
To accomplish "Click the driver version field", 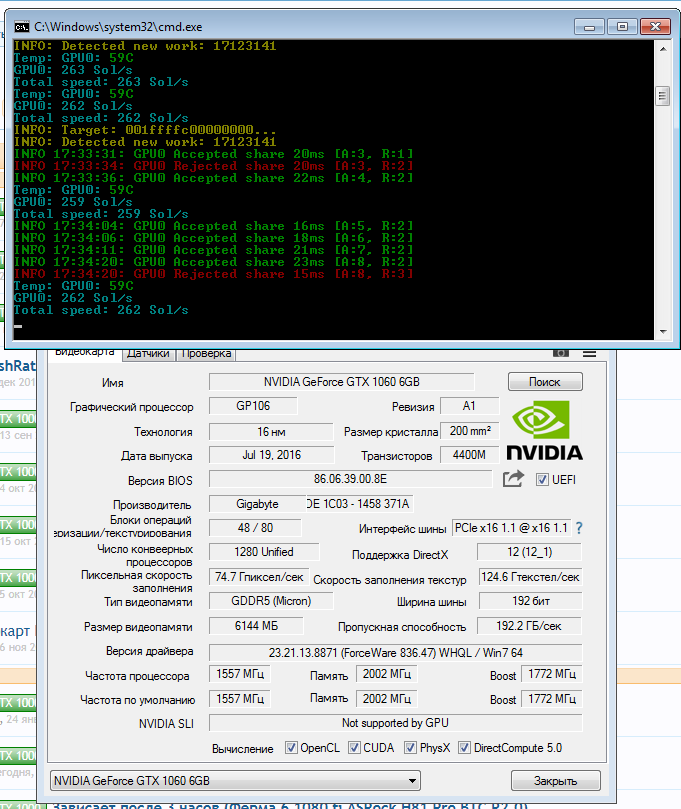I will point(396,653).
